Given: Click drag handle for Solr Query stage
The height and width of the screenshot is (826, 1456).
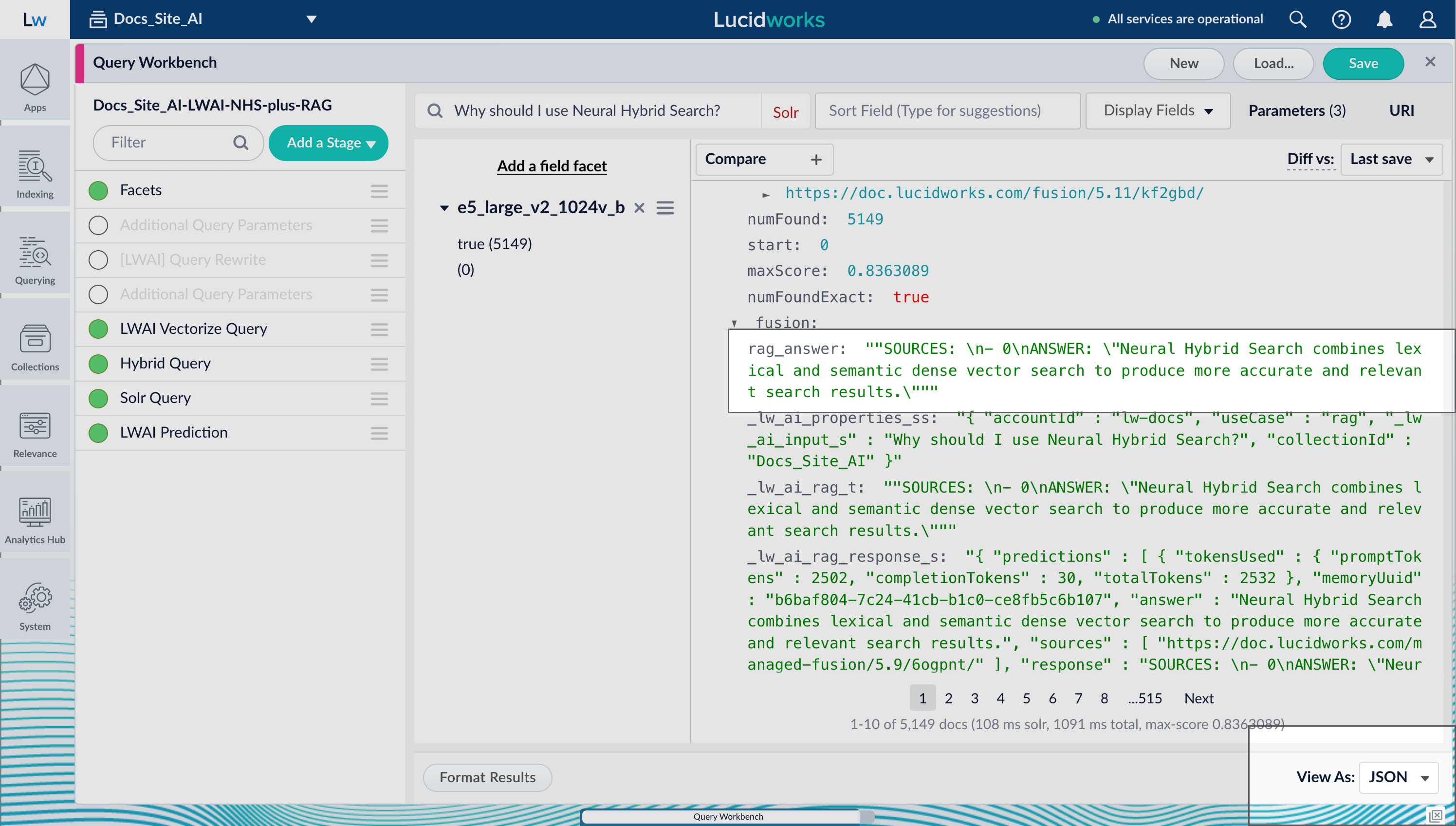Looking at the screenshot, I should [379, 398].
